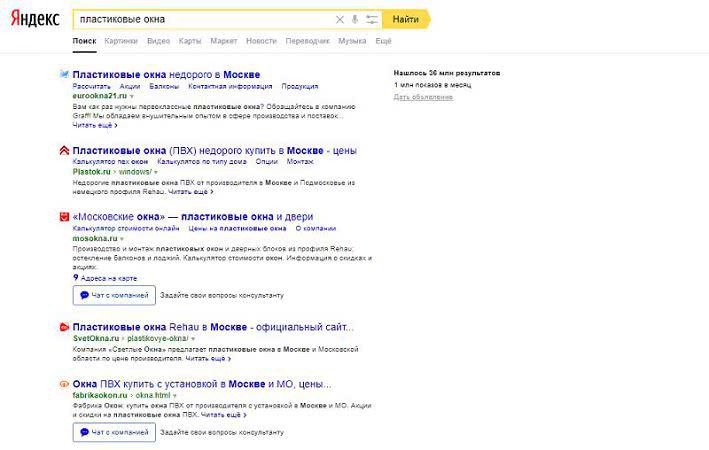Click first 'Чат с компанией' button under mosokna.ru
Viewport: 709px width, 450px height.
(x=114, y=295)
